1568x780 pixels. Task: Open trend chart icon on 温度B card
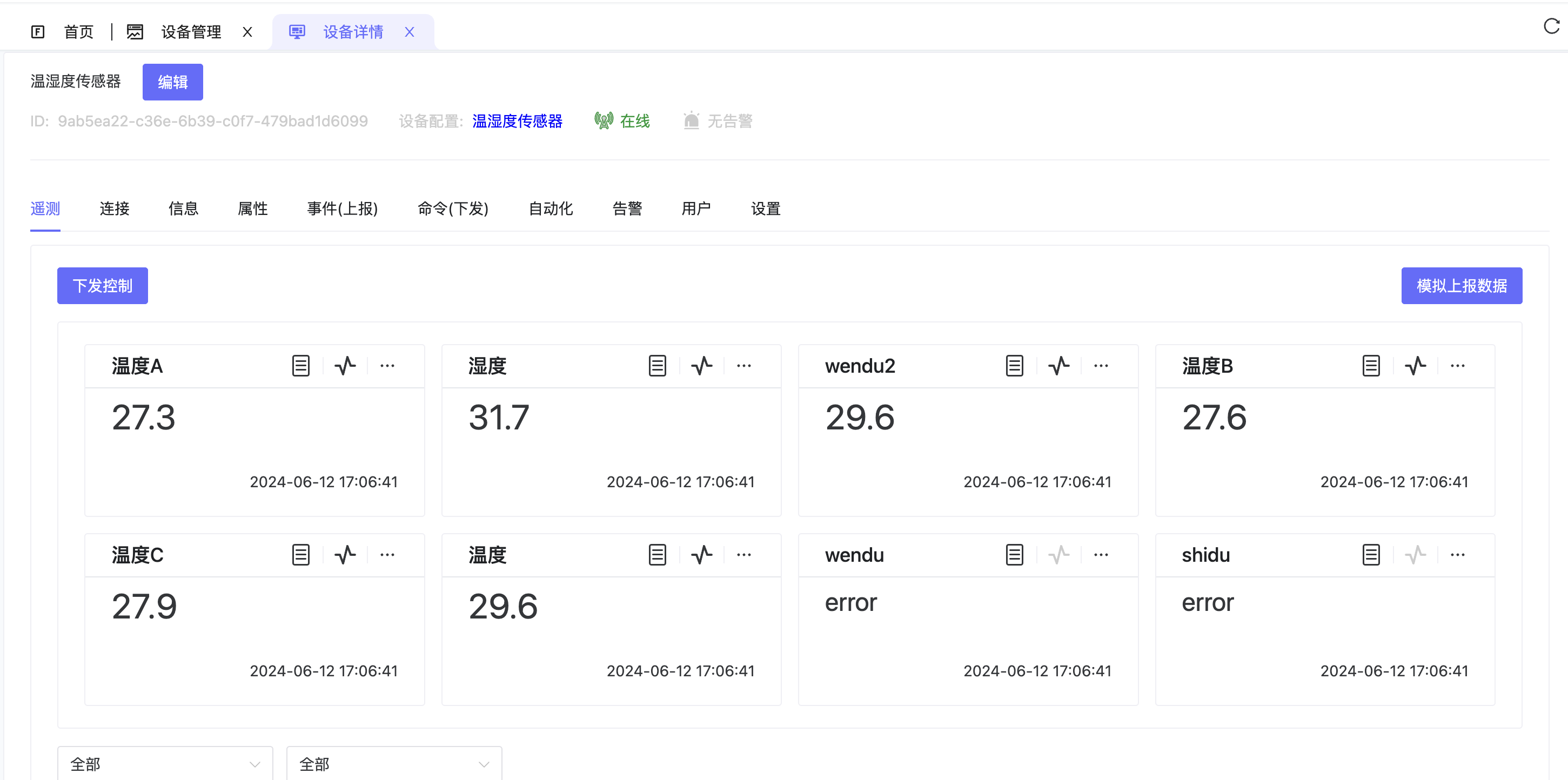coord(1415,366)
